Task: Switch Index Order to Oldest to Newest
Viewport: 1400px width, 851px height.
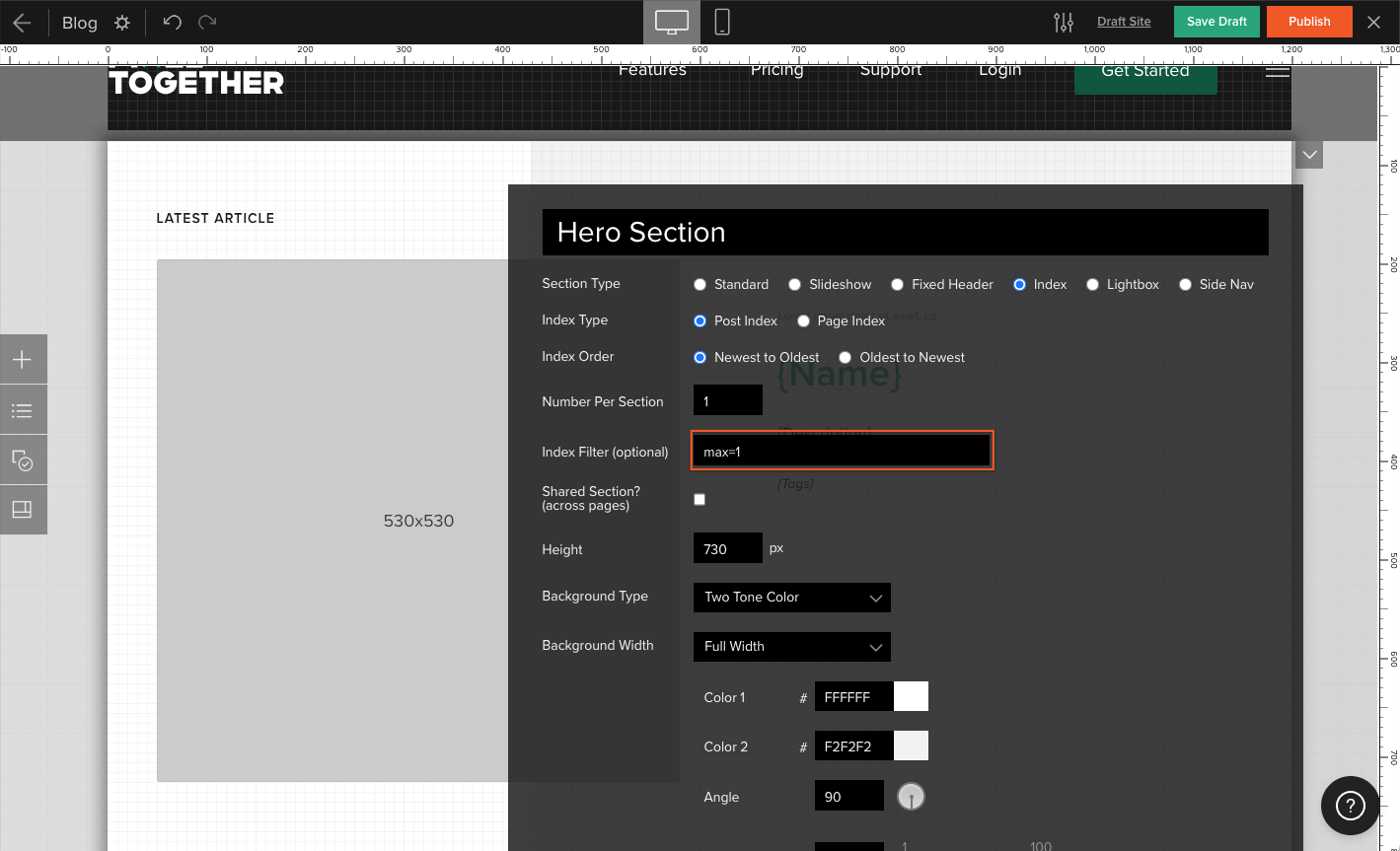Action: [x=845, y=357]
